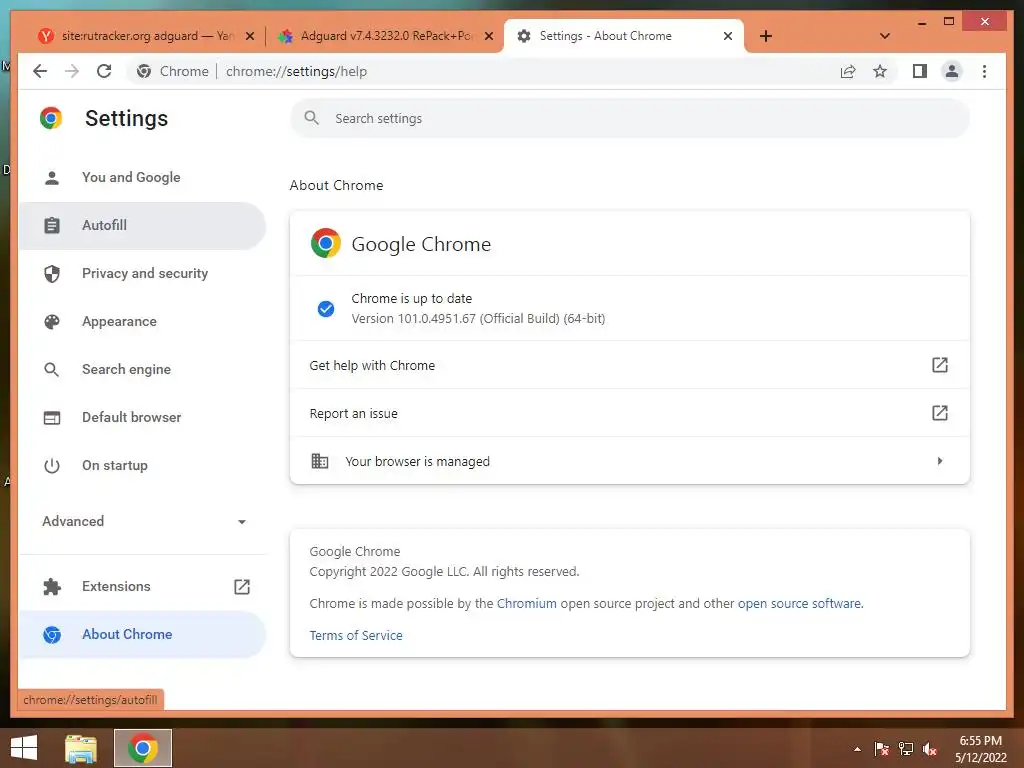Click the blue checkmark up-to-date icon
The height and width of the screenshot is (768, 1024).
click(x=325, y=308)
